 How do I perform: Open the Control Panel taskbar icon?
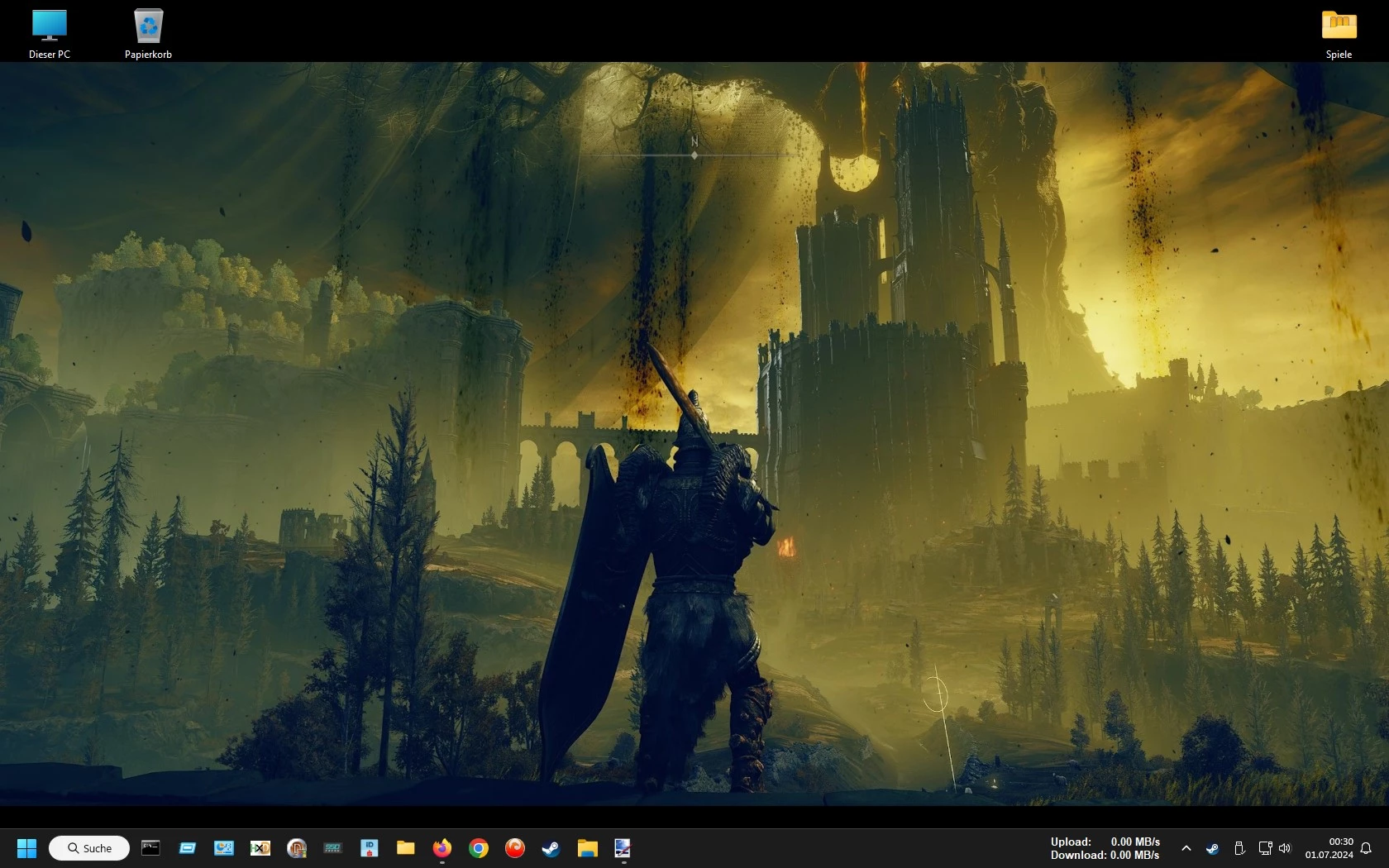click(x=223, y=848)
